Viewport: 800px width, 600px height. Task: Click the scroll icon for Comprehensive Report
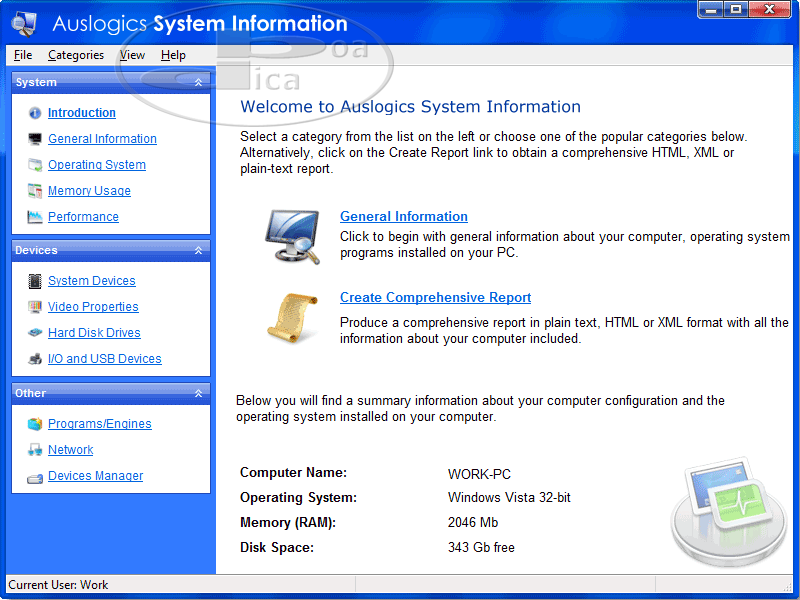click(x=292, y=316)
